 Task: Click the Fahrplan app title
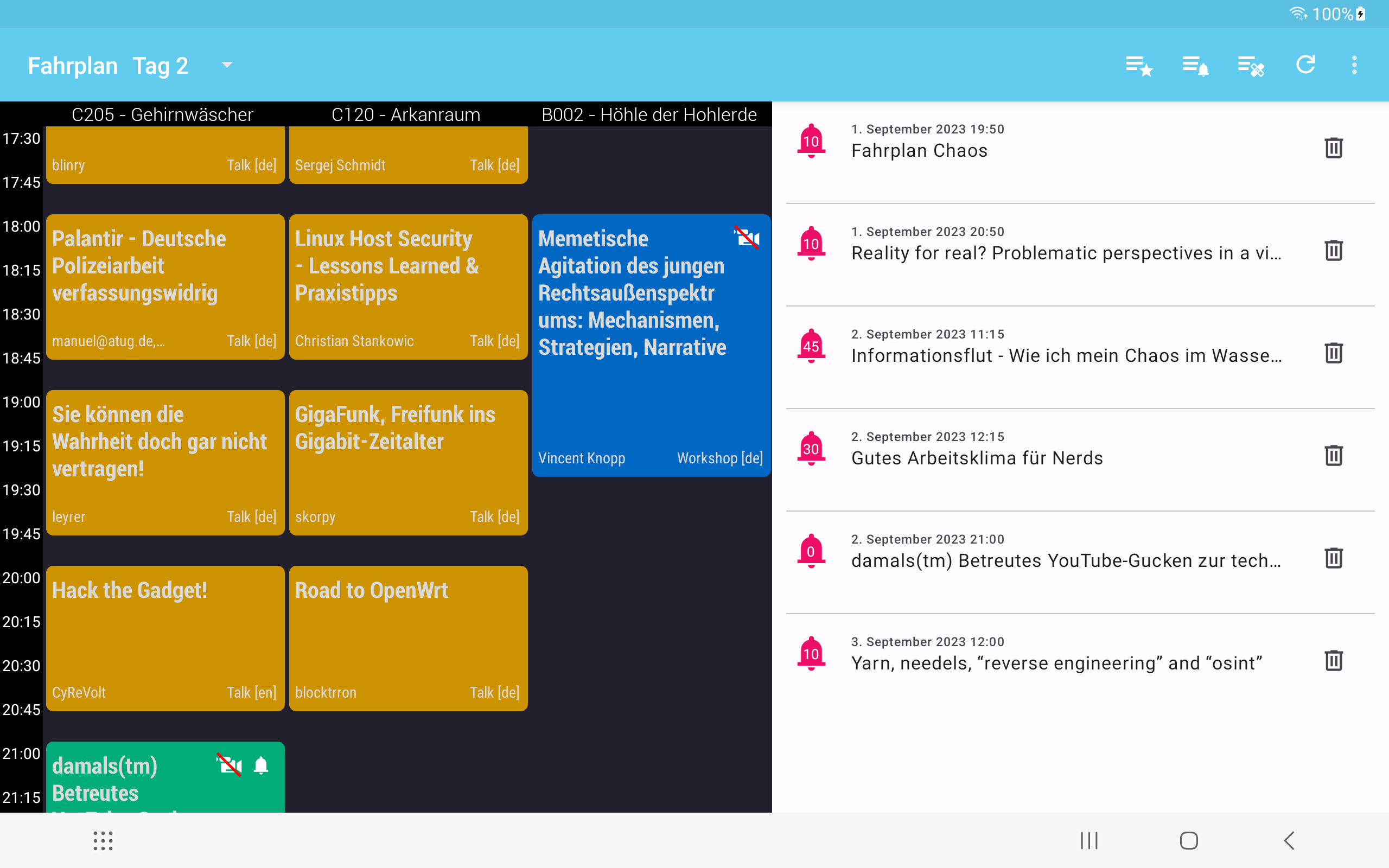pyautogui.click(x=73, y=66)
